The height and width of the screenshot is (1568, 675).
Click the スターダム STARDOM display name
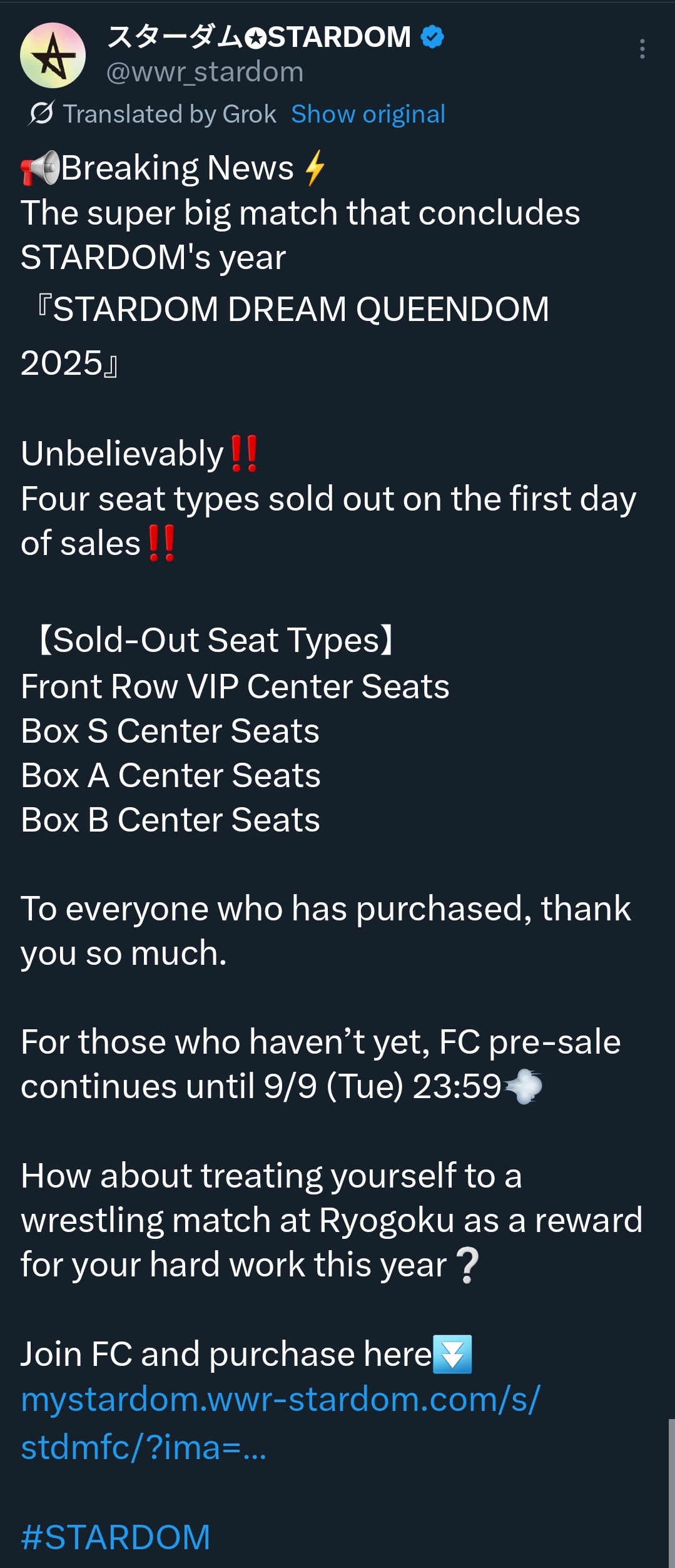(x=259, y=37)
